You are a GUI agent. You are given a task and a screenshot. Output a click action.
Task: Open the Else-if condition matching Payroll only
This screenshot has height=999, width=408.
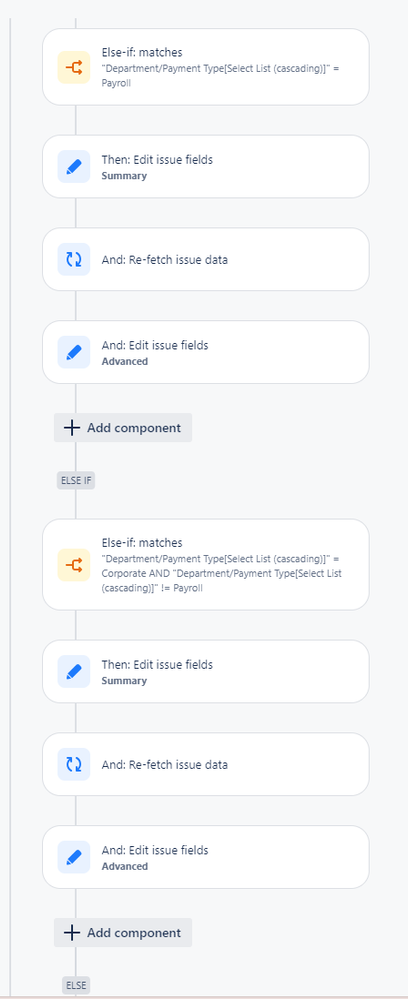click(x=206, y=67)
